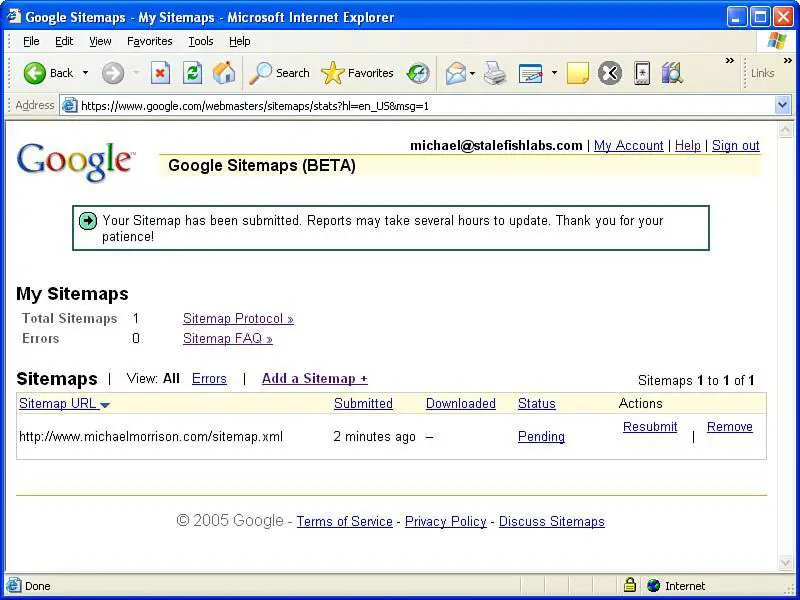Open the Pending status link
The height and width of the screenshot is (600, 800).
(x=541, y=437)
